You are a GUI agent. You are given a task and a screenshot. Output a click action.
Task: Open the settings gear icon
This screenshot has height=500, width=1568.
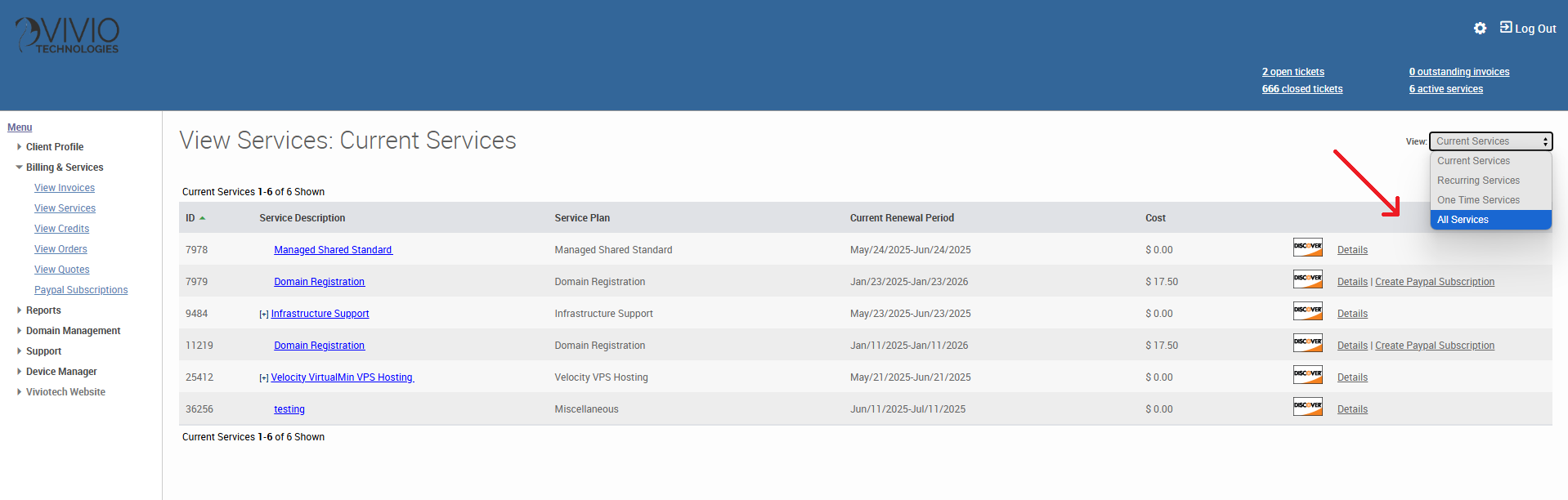point(1480,29)
